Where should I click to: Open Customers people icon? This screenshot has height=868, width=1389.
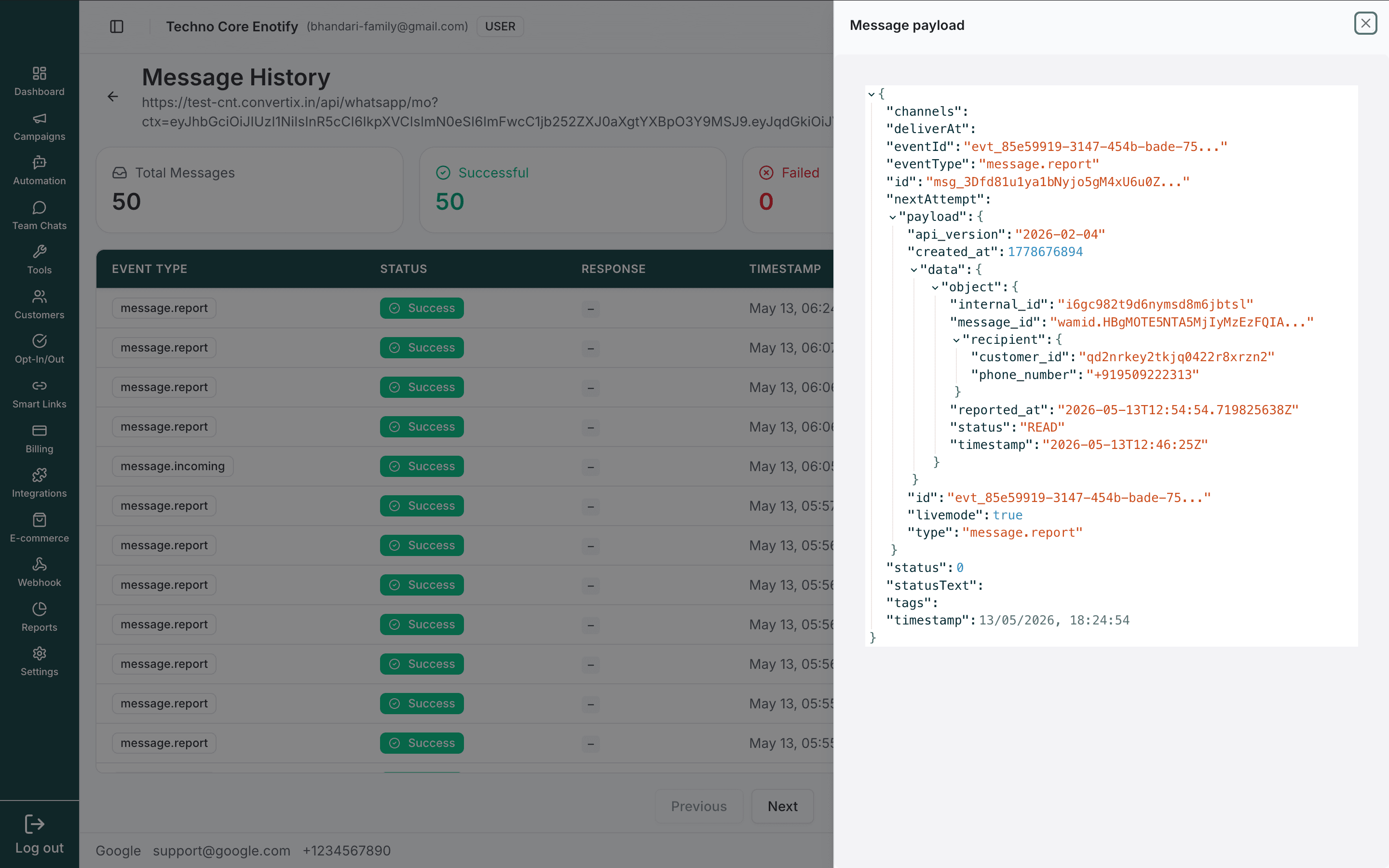39,296
